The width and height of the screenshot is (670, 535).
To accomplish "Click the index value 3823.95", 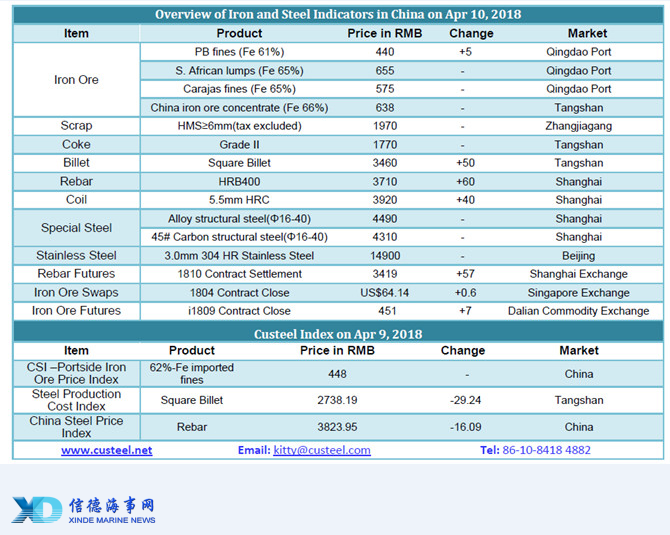I will point(337,427).
